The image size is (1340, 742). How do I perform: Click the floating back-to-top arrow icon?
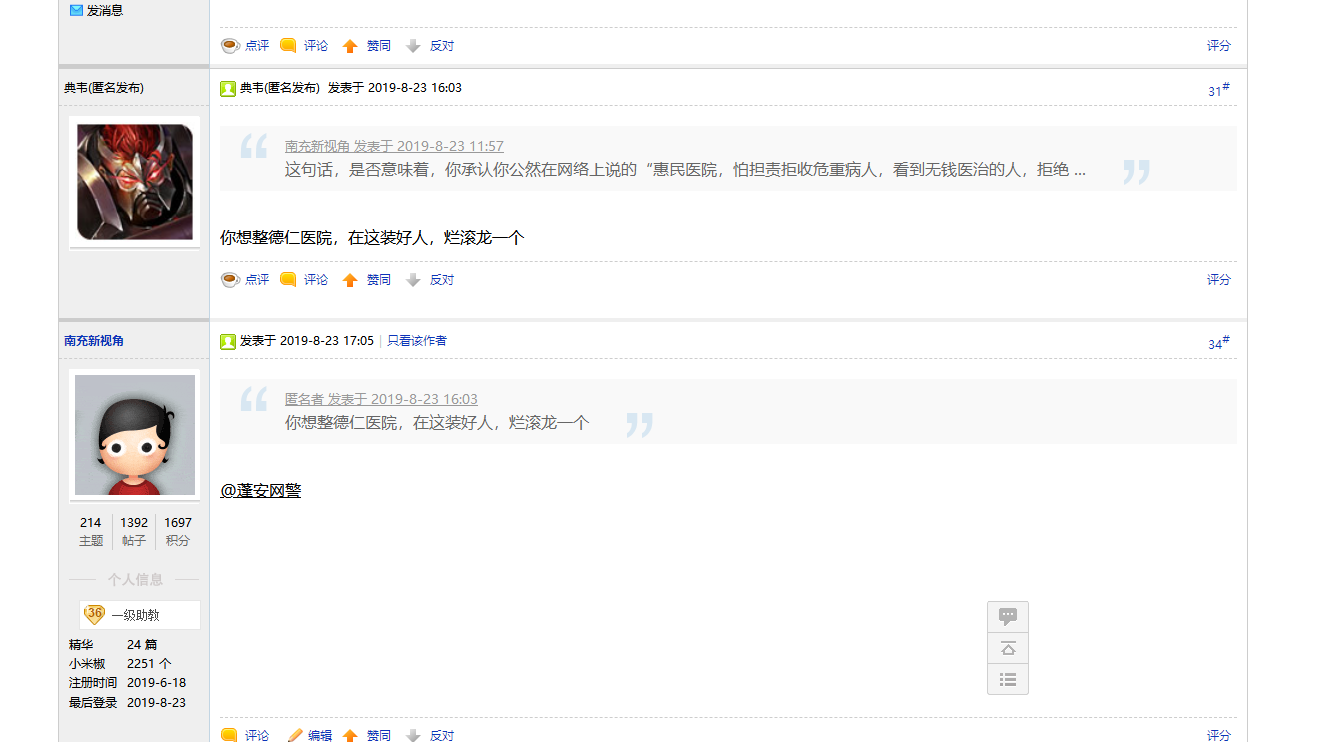(x=1007, y=648)
